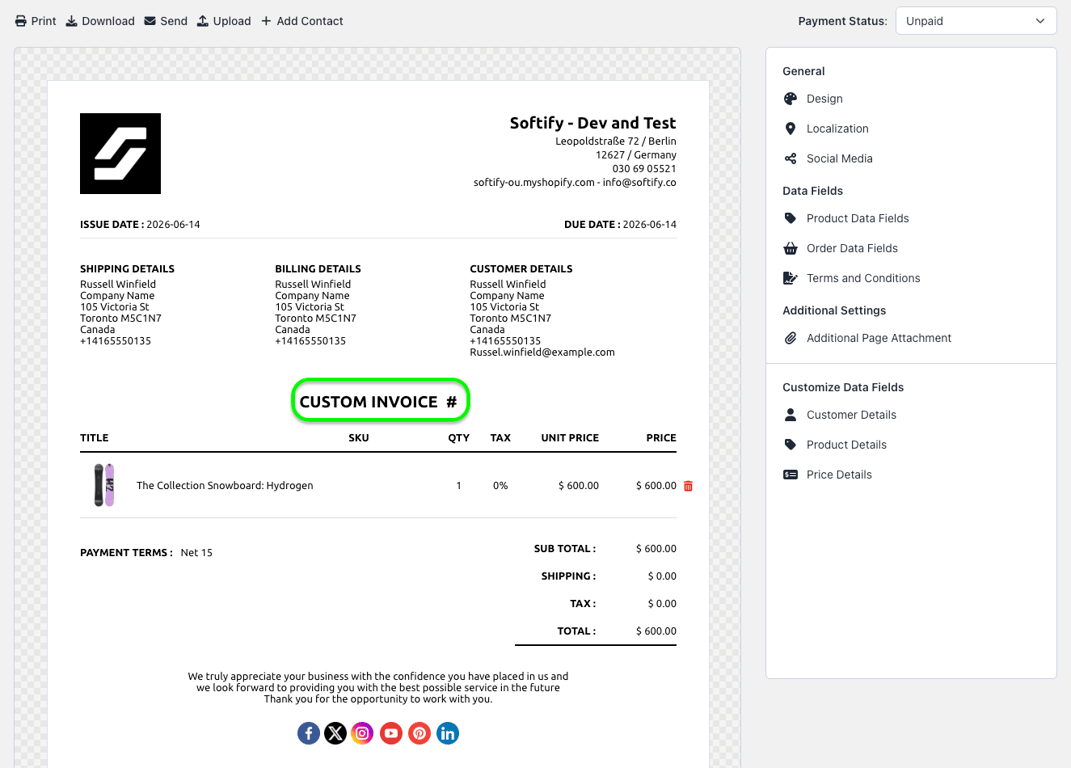Click the Hydrogen snowboard product thumbnail
This screenshot has width=1071, height=768.
[104, 485]
